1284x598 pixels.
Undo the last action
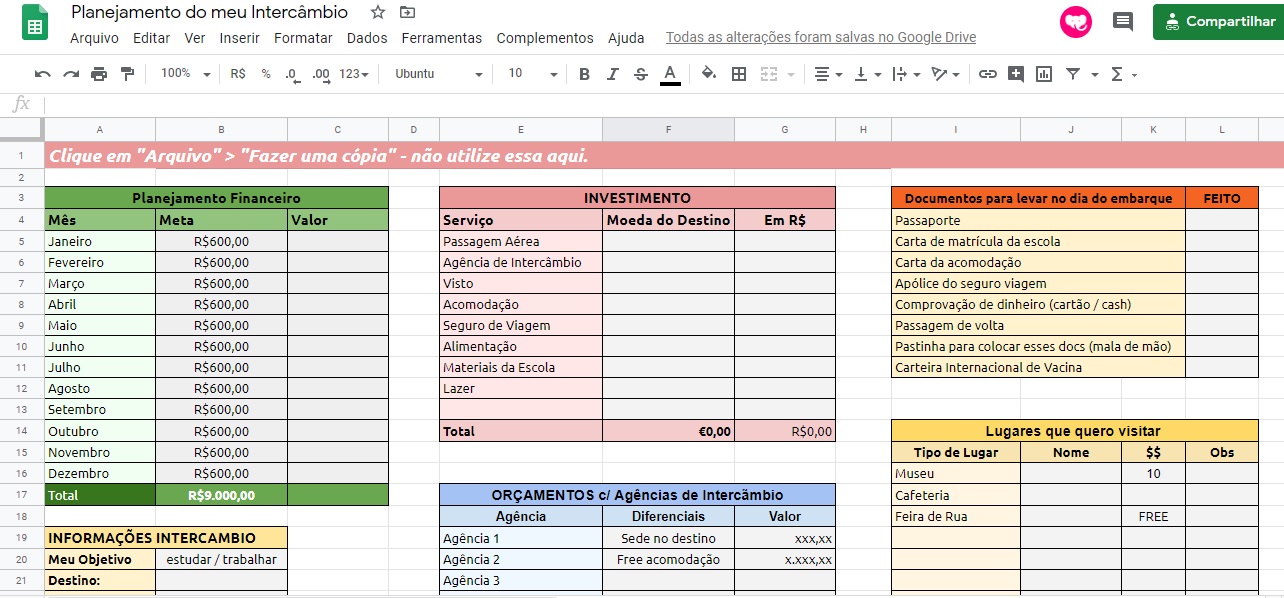pos(43,73)
